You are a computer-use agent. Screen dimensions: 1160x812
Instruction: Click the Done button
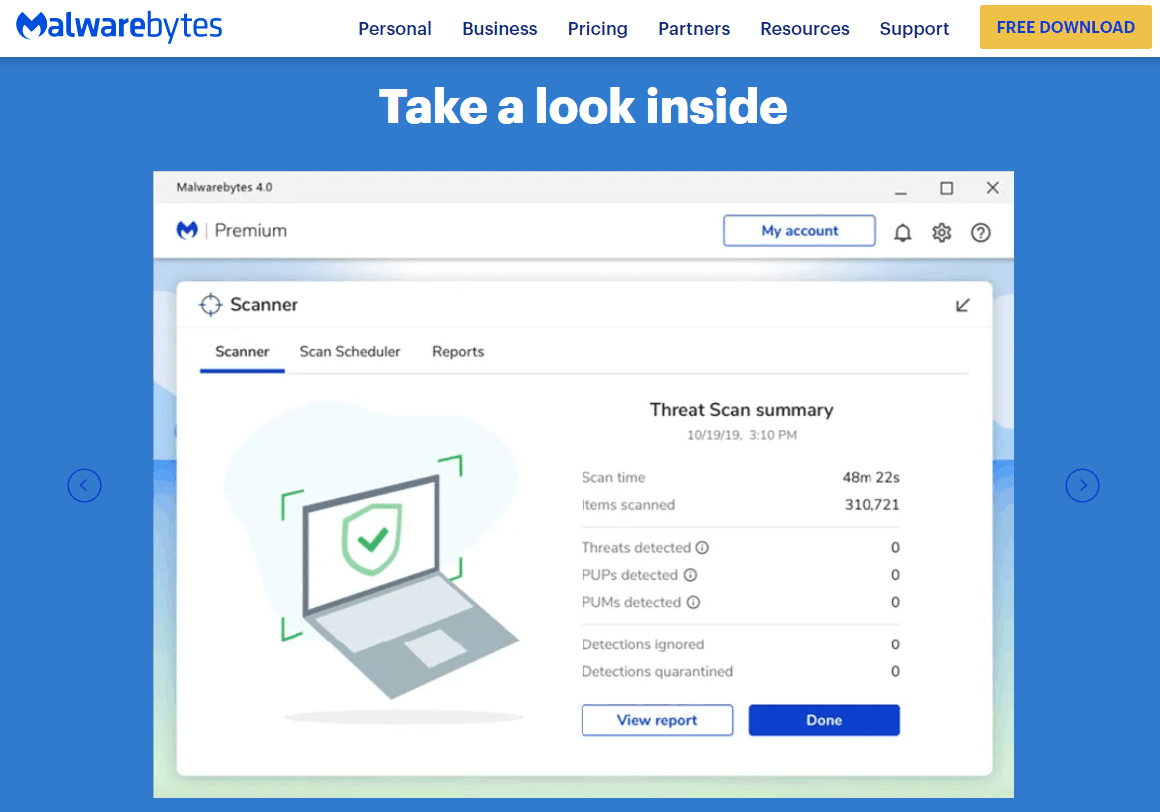tap(824, 720)
